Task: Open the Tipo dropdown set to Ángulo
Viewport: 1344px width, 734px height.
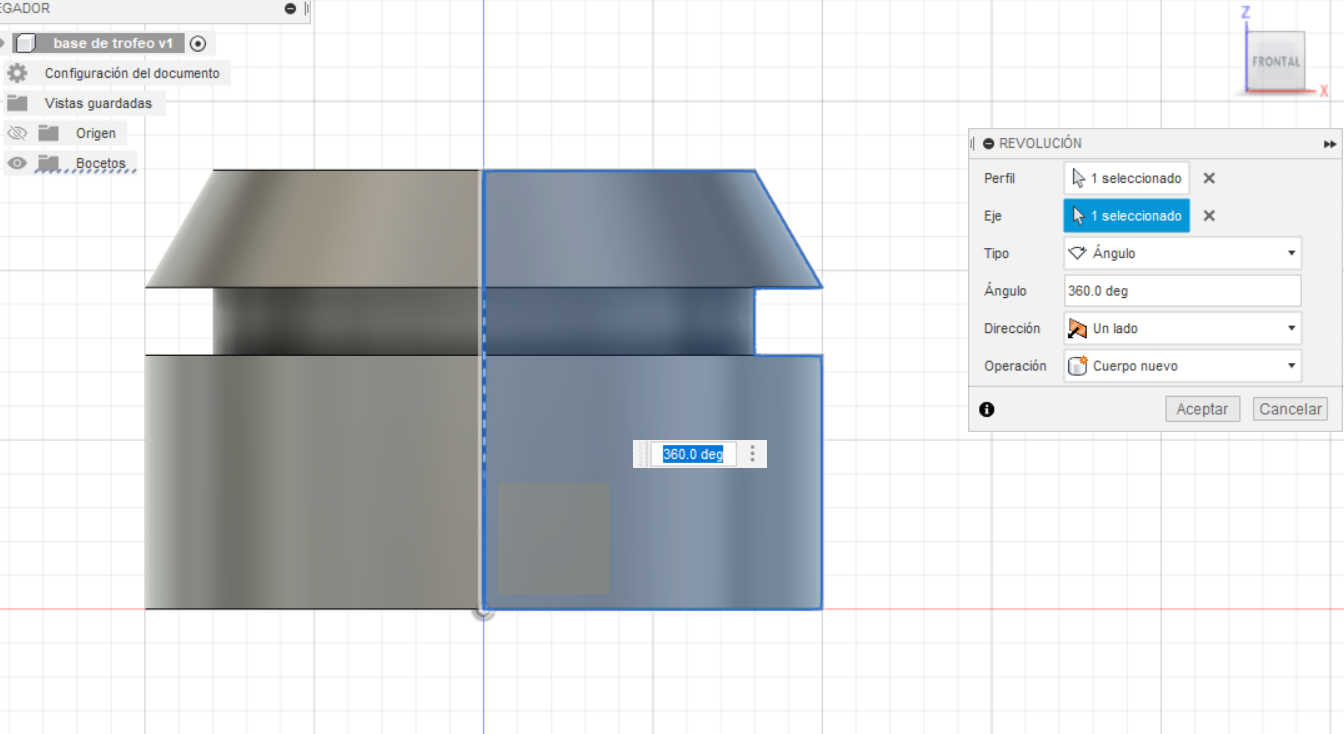Action: [1182, 253]
